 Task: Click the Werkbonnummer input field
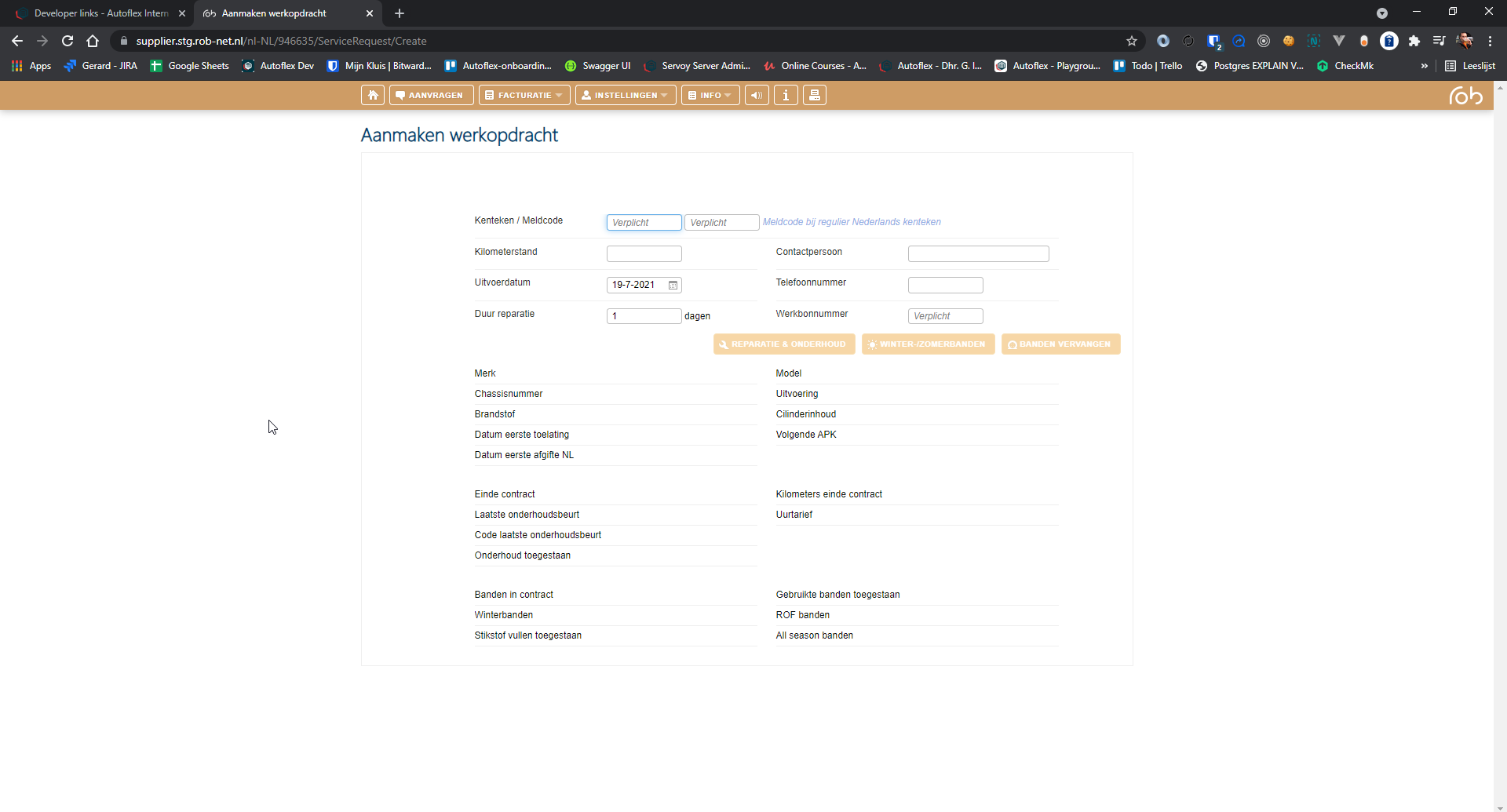pos(945,316)
